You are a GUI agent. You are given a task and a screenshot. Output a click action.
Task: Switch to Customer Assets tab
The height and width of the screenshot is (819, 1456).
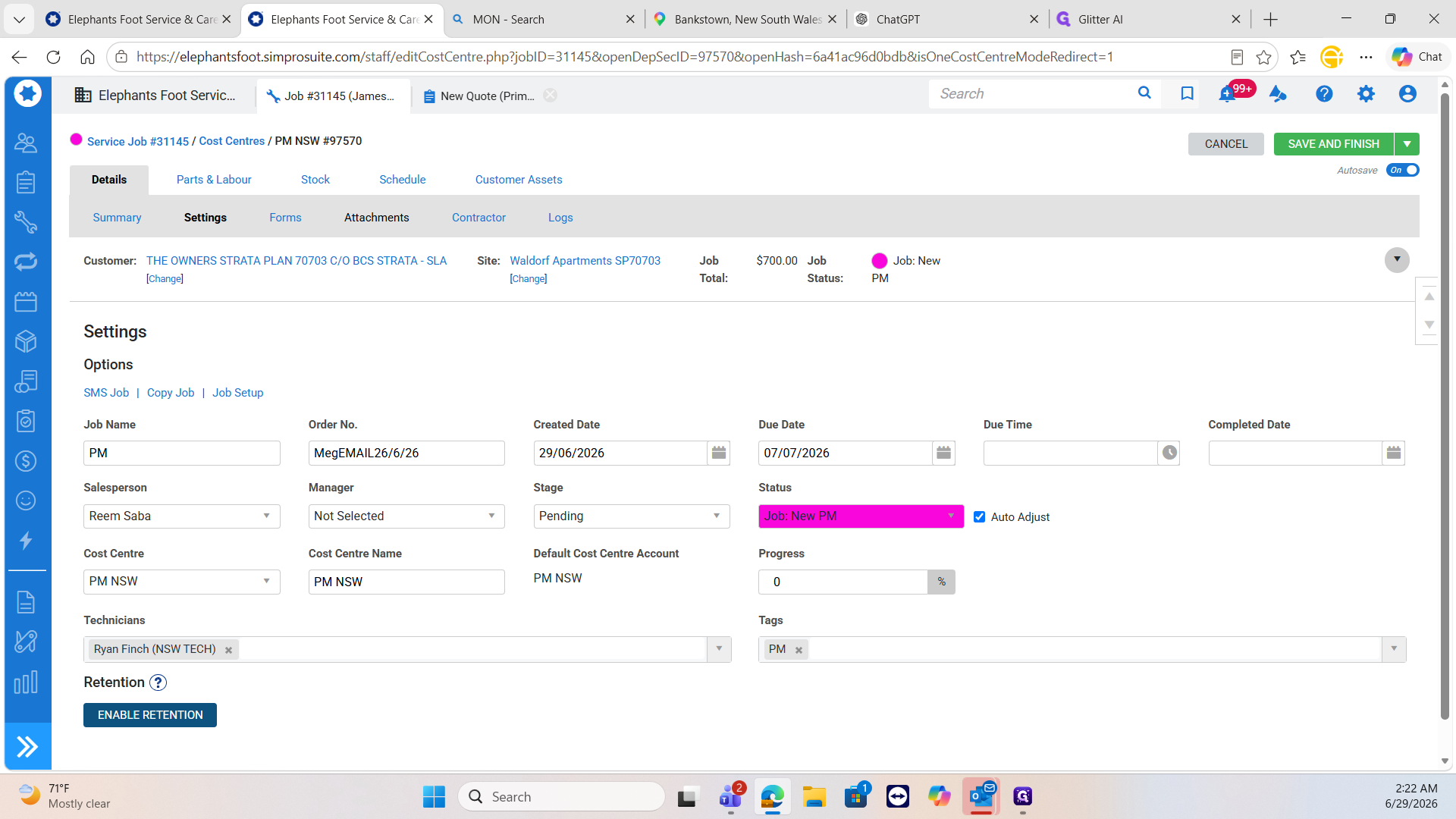[519, 180]
